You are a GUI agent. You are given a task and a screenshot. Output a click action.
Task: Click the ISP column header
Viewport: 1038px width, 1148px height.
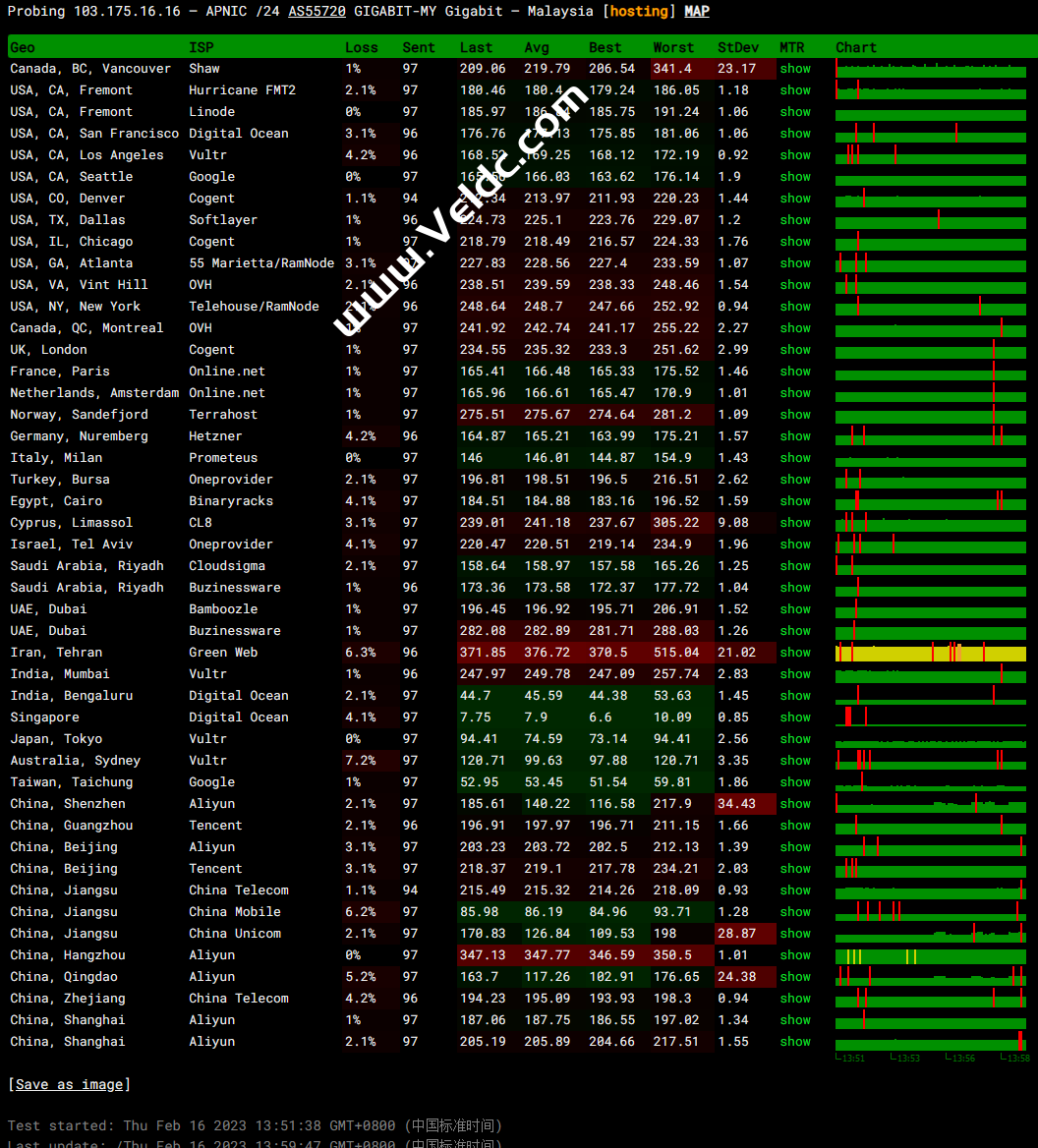tap(201, 47)
